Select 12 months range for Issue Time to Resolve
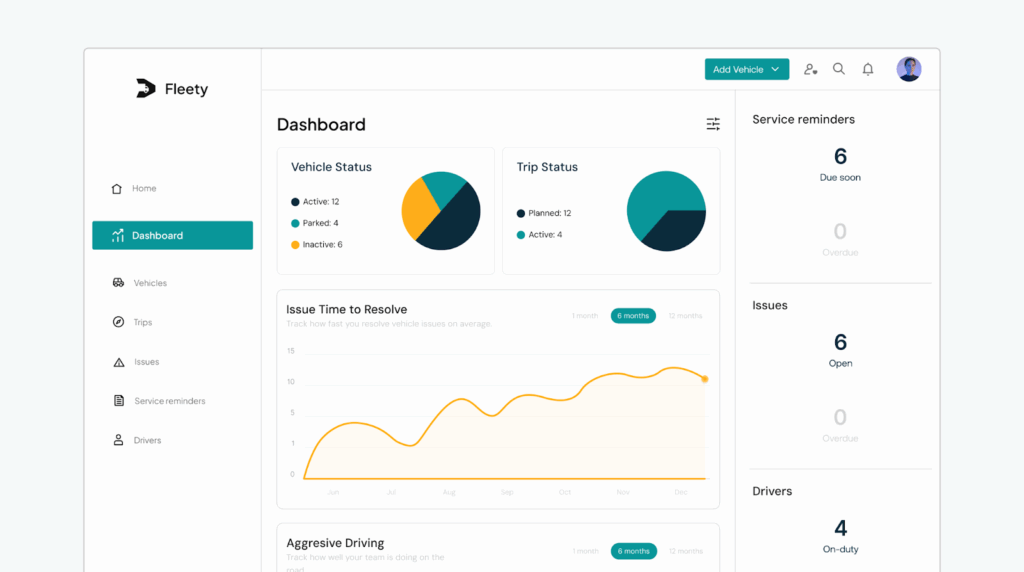1024x572 pixels. pyautogui.click(x=685, y=316)
